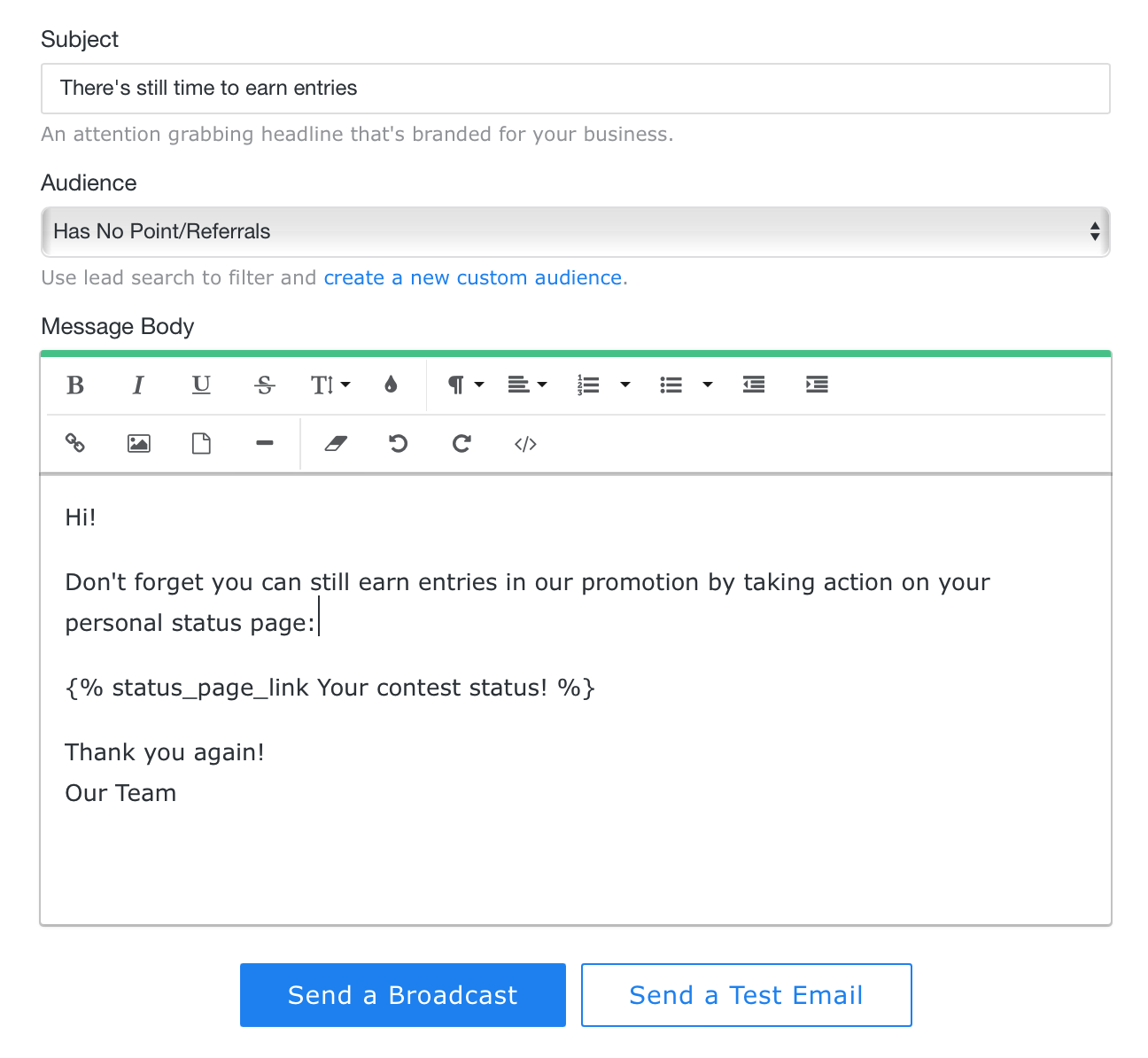Screen dimensions: 1148x1058
Task: Open the Audience selection dropdown
Action: (575, 231)
